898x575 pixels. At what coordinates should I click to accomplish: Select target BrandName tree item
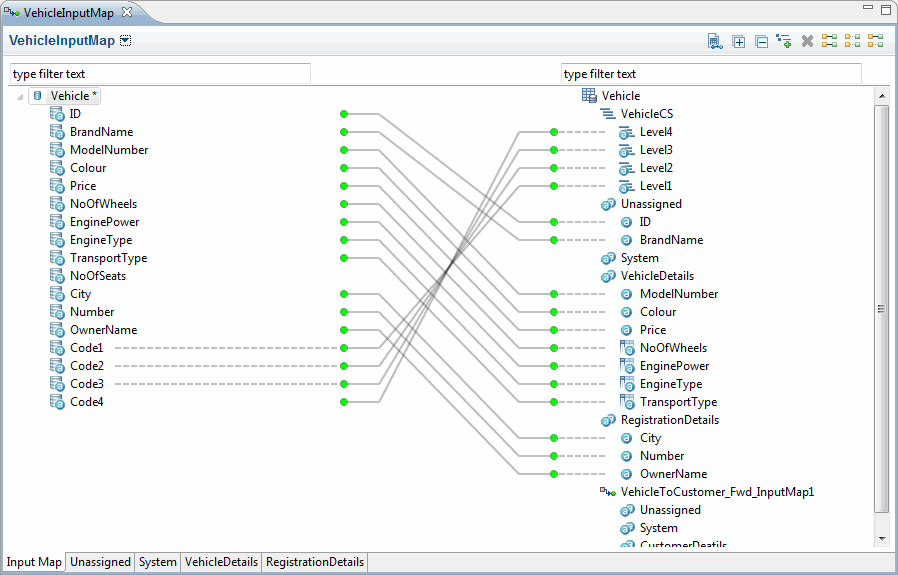coord(671,240)
